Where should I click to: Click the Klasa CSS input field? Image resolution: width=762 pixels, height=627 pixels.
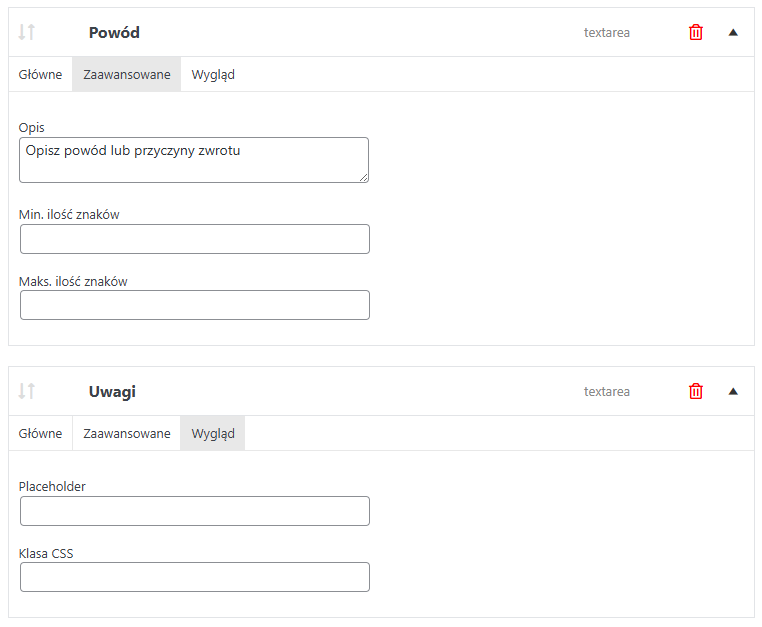point(195,577)
